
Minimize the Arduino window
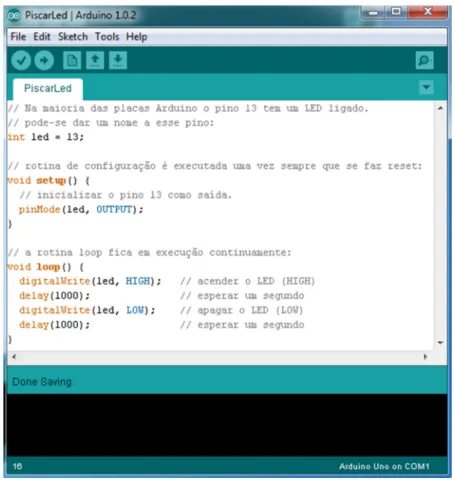[x=373, y=13]
